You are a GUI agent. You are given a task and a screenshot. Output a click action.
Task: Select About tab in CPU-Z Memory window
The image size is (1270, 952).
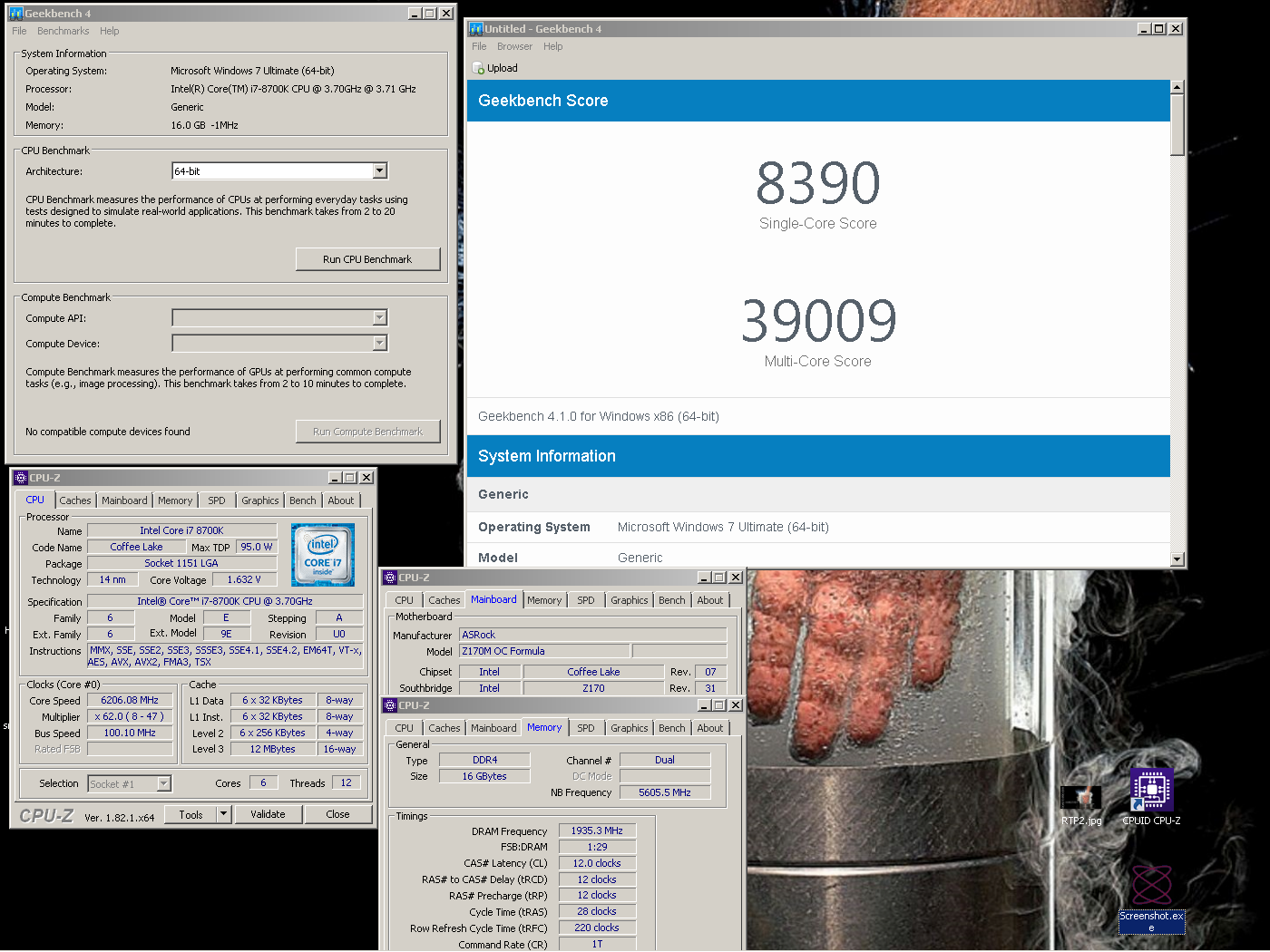[x=710, y=728]
